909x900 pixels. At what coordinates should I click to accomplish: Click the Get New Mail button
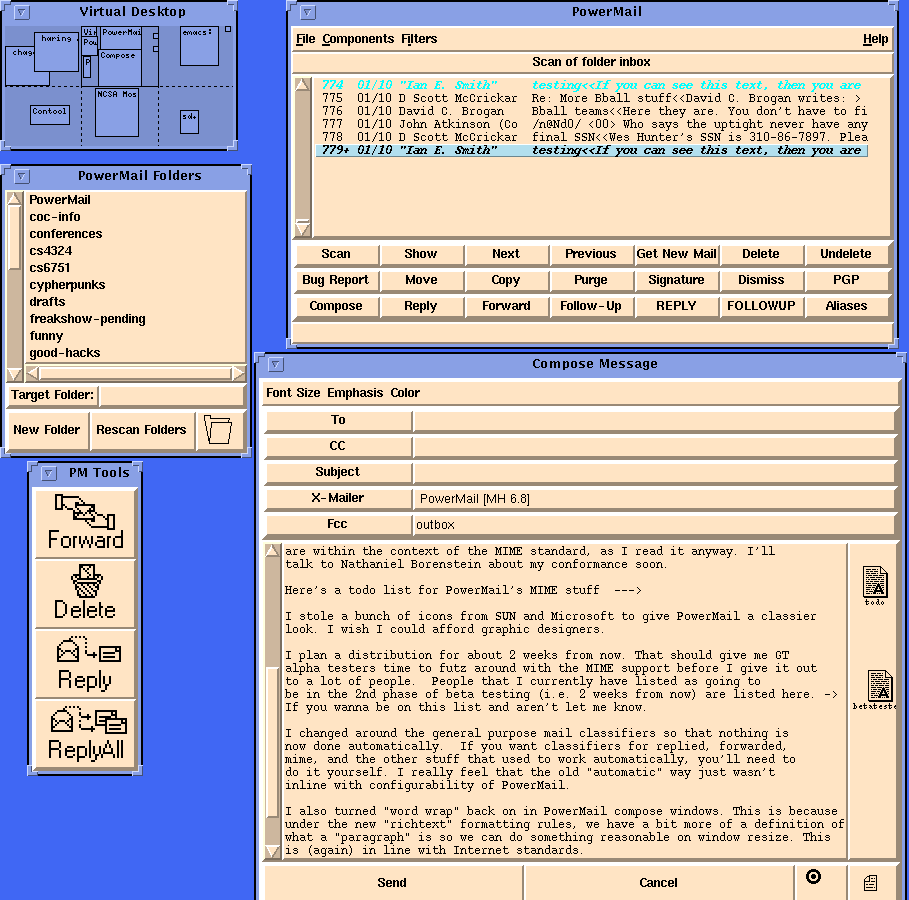click(676, 254)
